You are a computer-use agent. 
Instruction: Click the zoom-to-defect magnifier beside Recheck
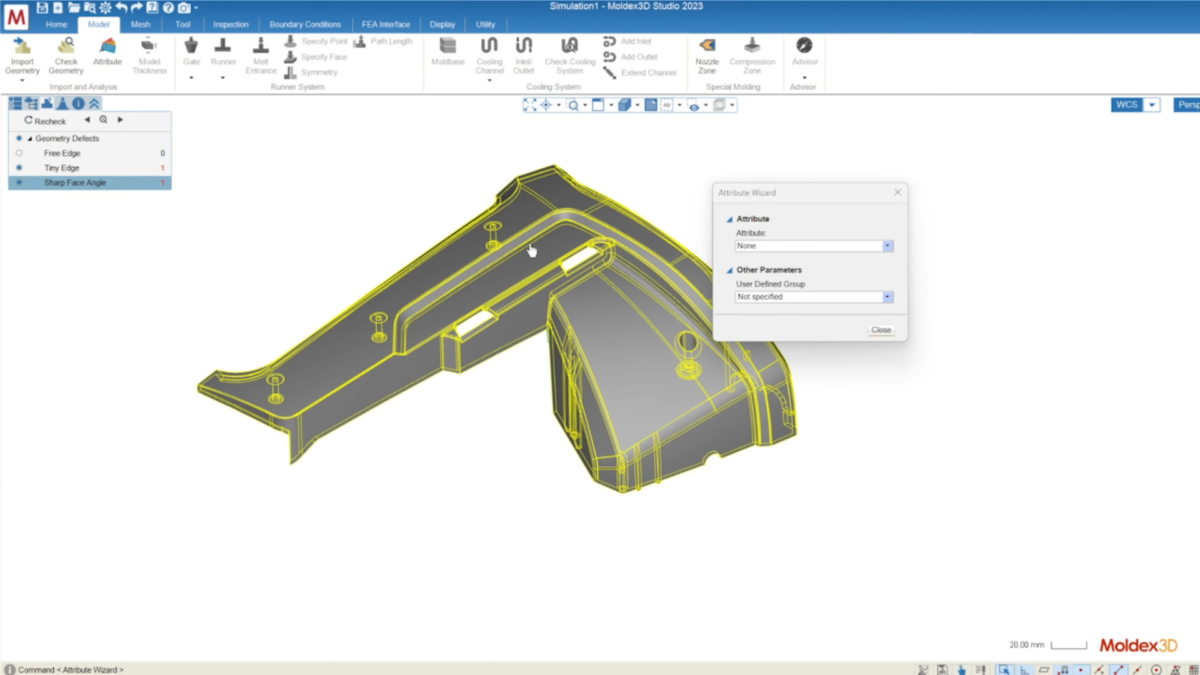pos(103,120)
